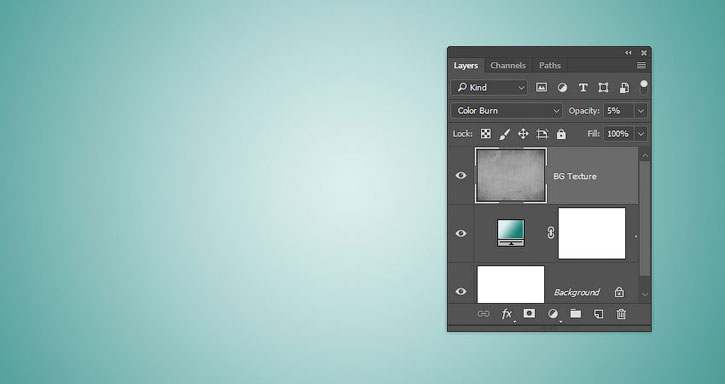Lock position move icon
Screen dimensions: 725x384
click(523, 134)
